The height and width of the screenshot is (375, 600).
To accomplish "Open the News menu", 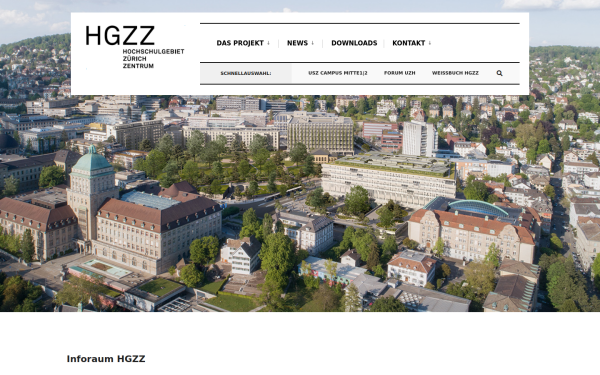I will 297,43.
